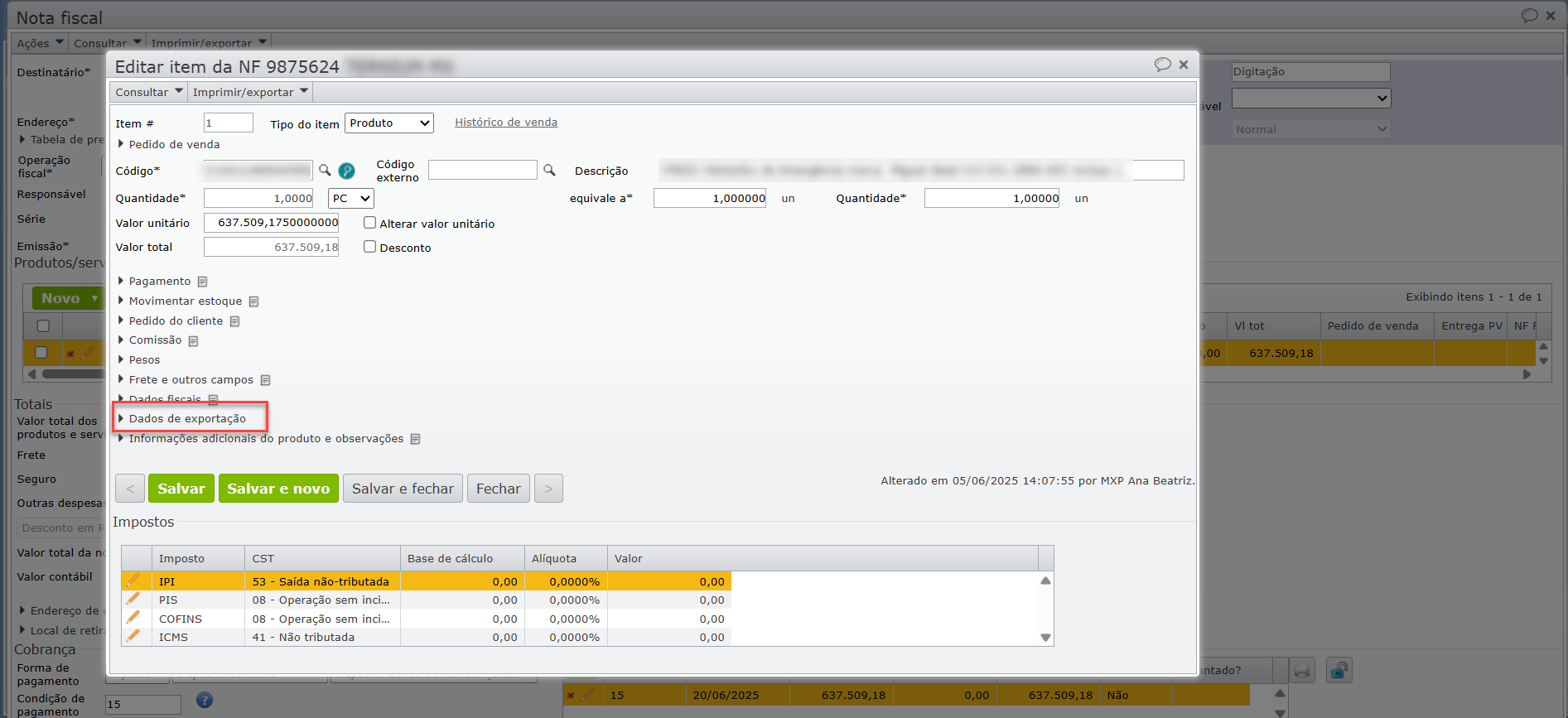The image size is (1568, 718).
Task: Open the PC unit dropdown
Action: pos(351,199)
